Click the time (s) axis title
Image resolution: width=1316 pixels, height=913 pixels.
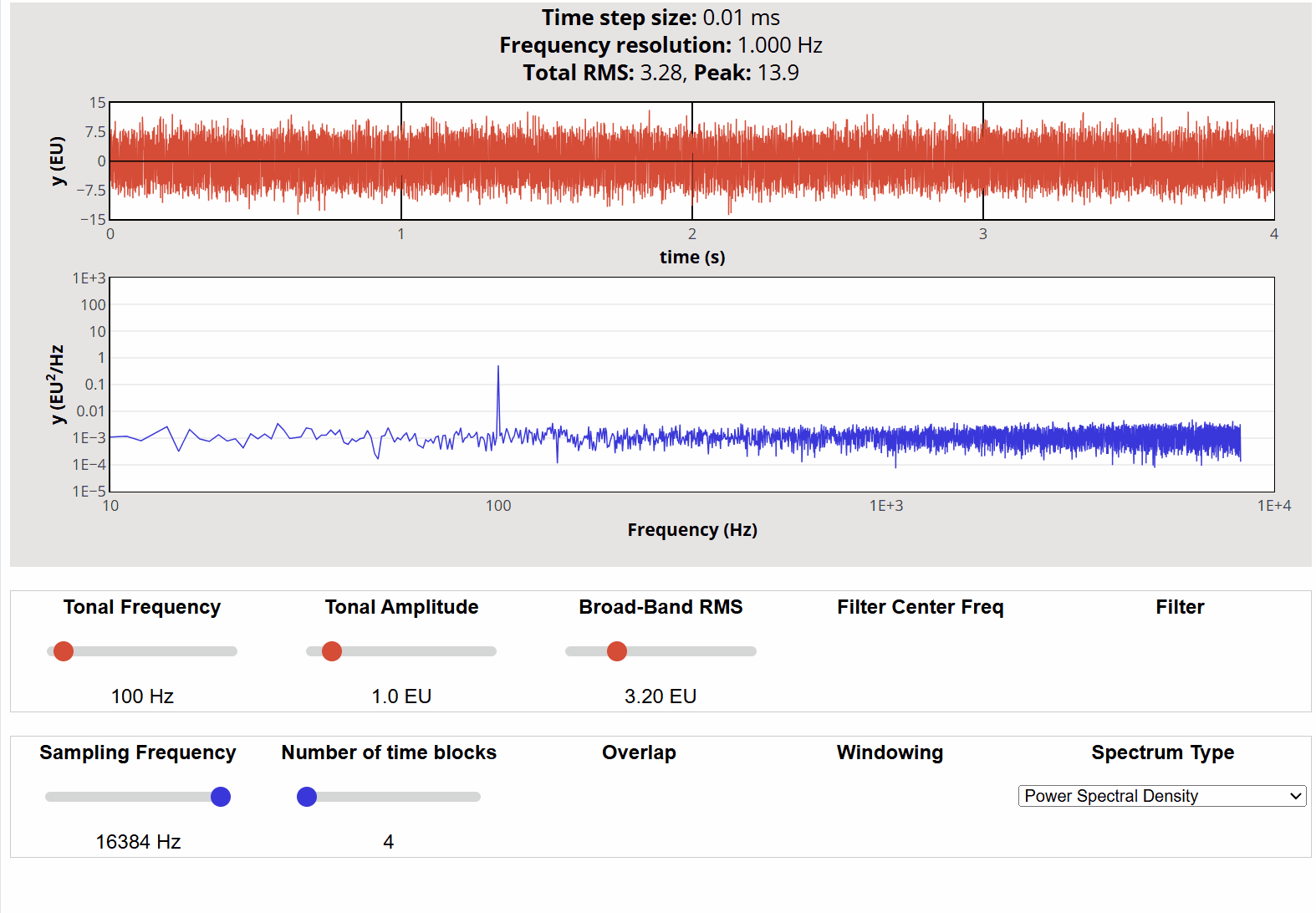[692, 258]
